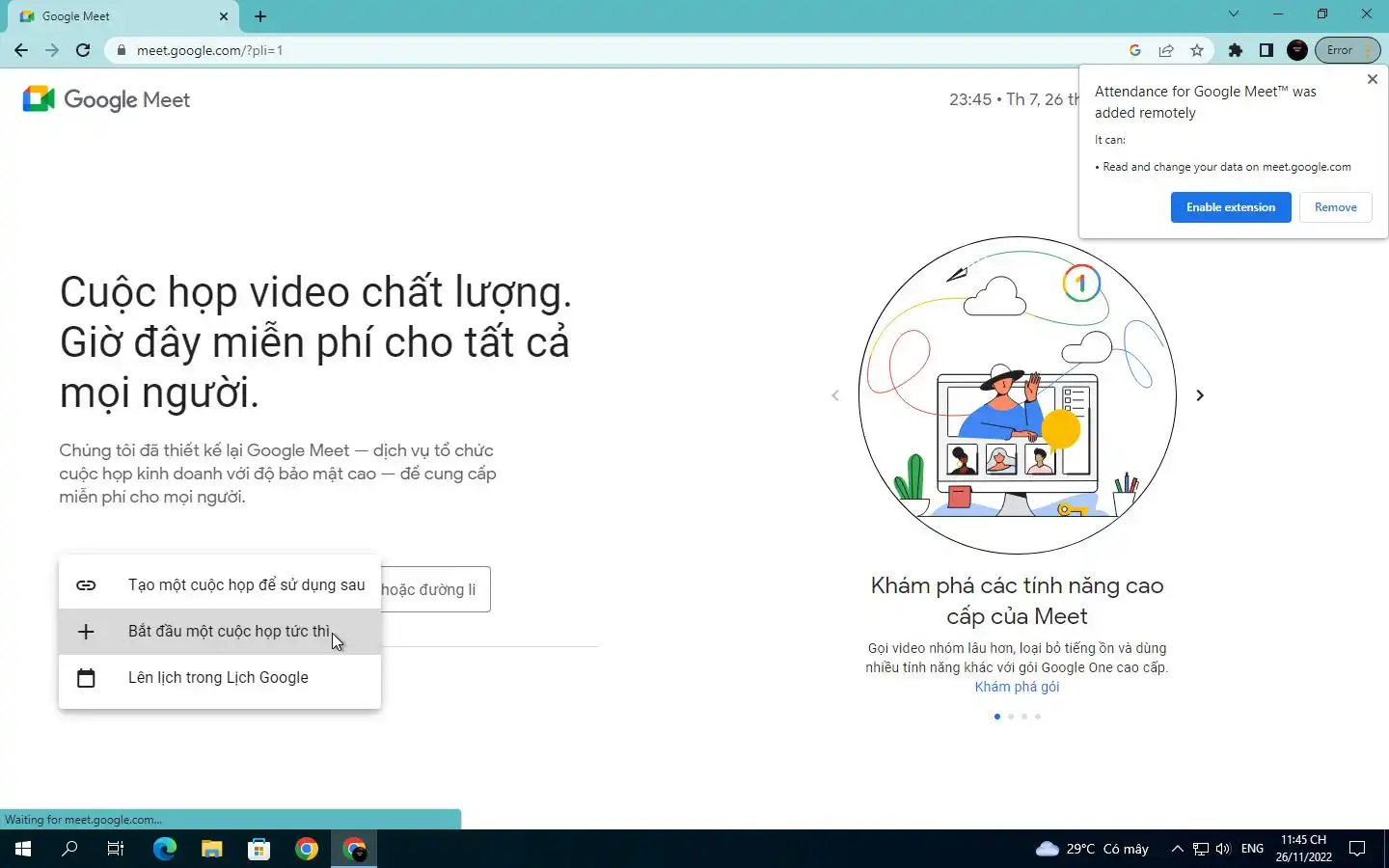Open Task View on the taskbar
This screenshot has height=868, width=1389.
pyautogui.click(x=116, y=849)
